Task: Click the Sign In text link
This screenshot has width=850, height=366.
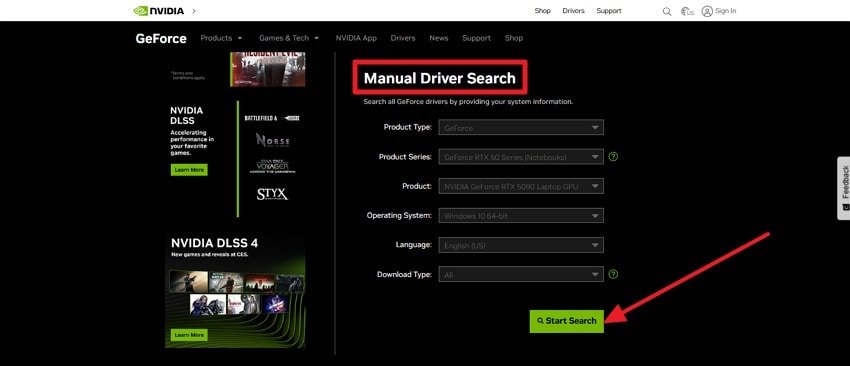Action: (x=726, y=11)
